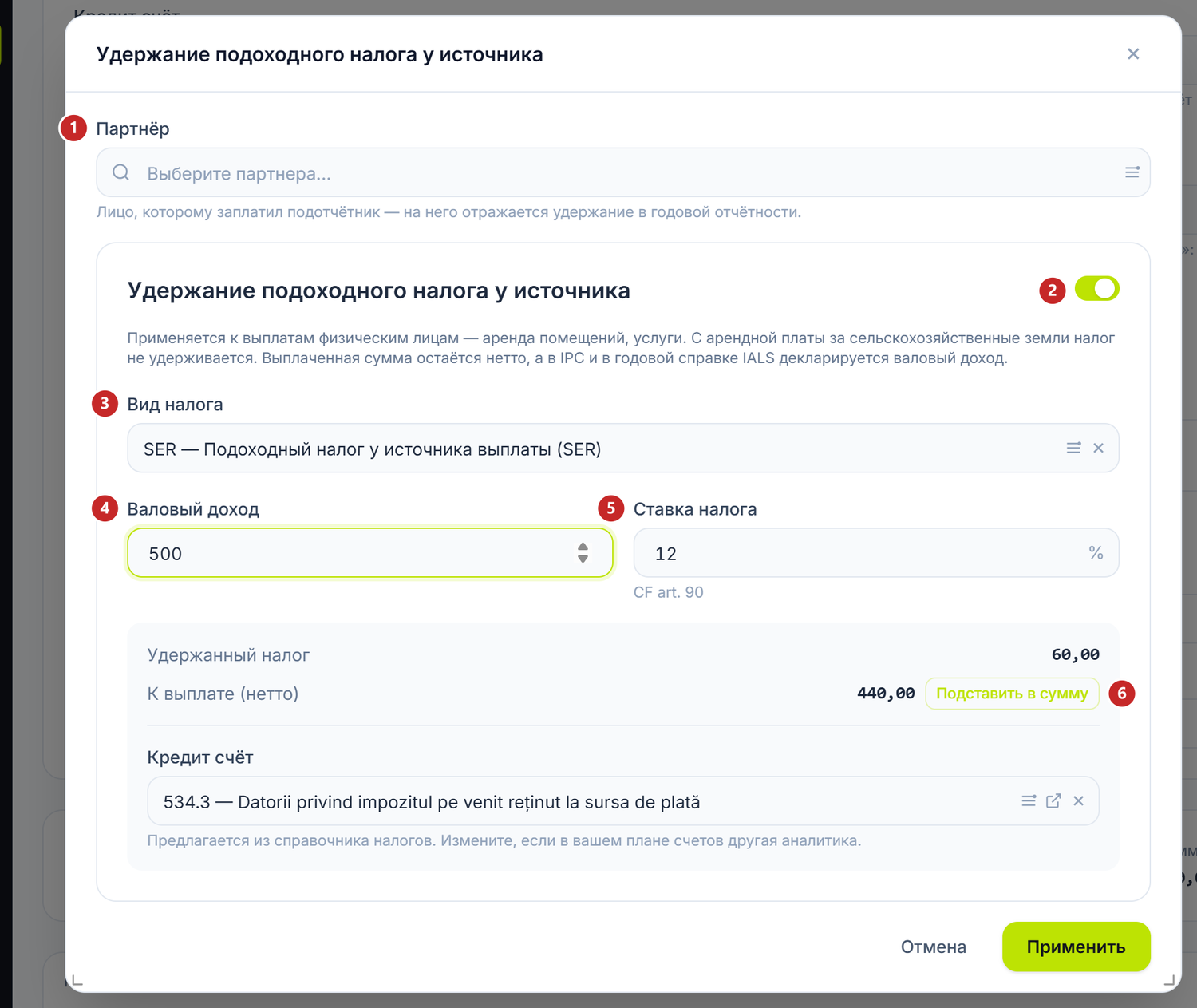Open account 534.3 in external view

click(1053, 800)
